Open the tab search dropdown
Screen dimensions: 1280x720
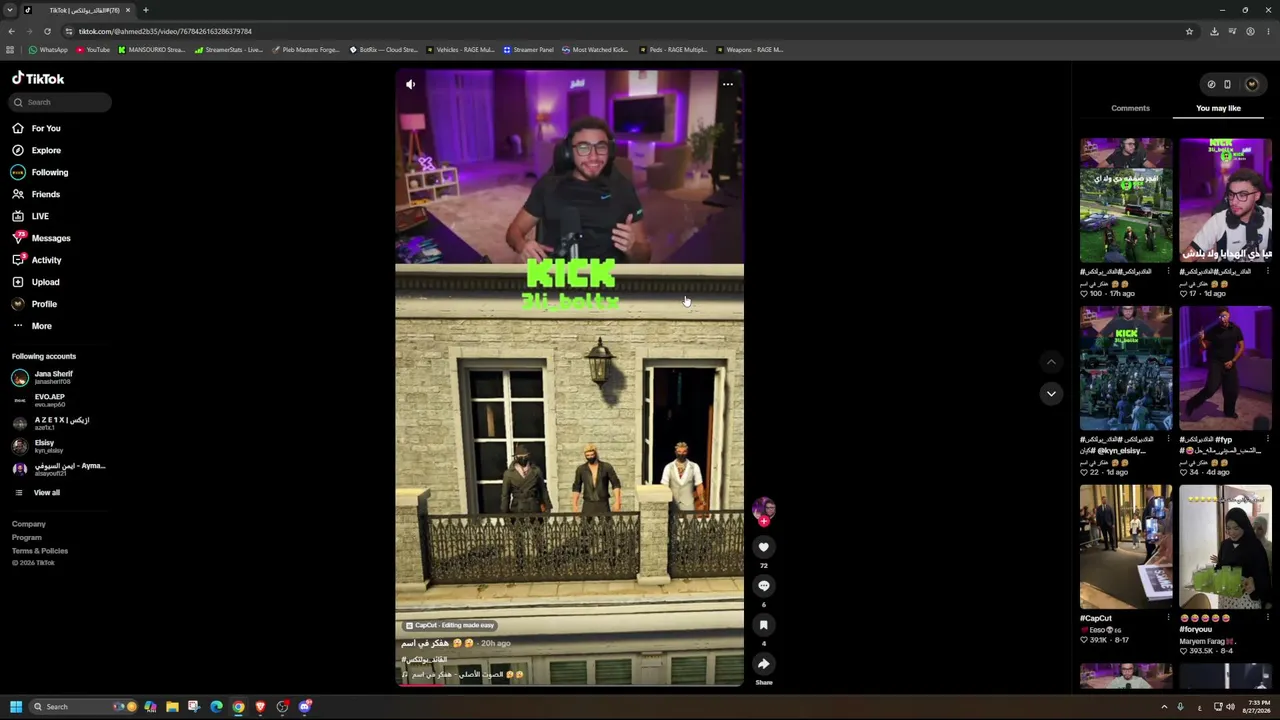pyautogui.click(x=10, y=10)
